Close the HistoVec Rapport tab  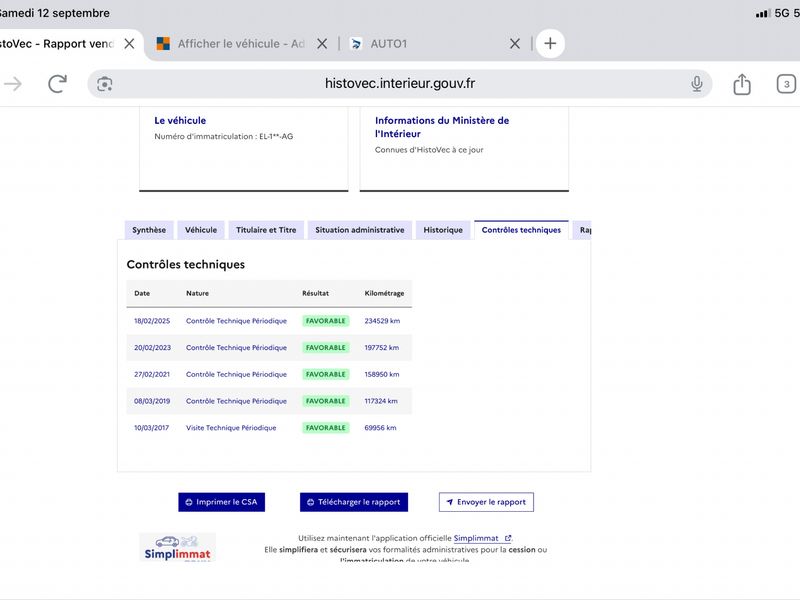click(130, 44)
